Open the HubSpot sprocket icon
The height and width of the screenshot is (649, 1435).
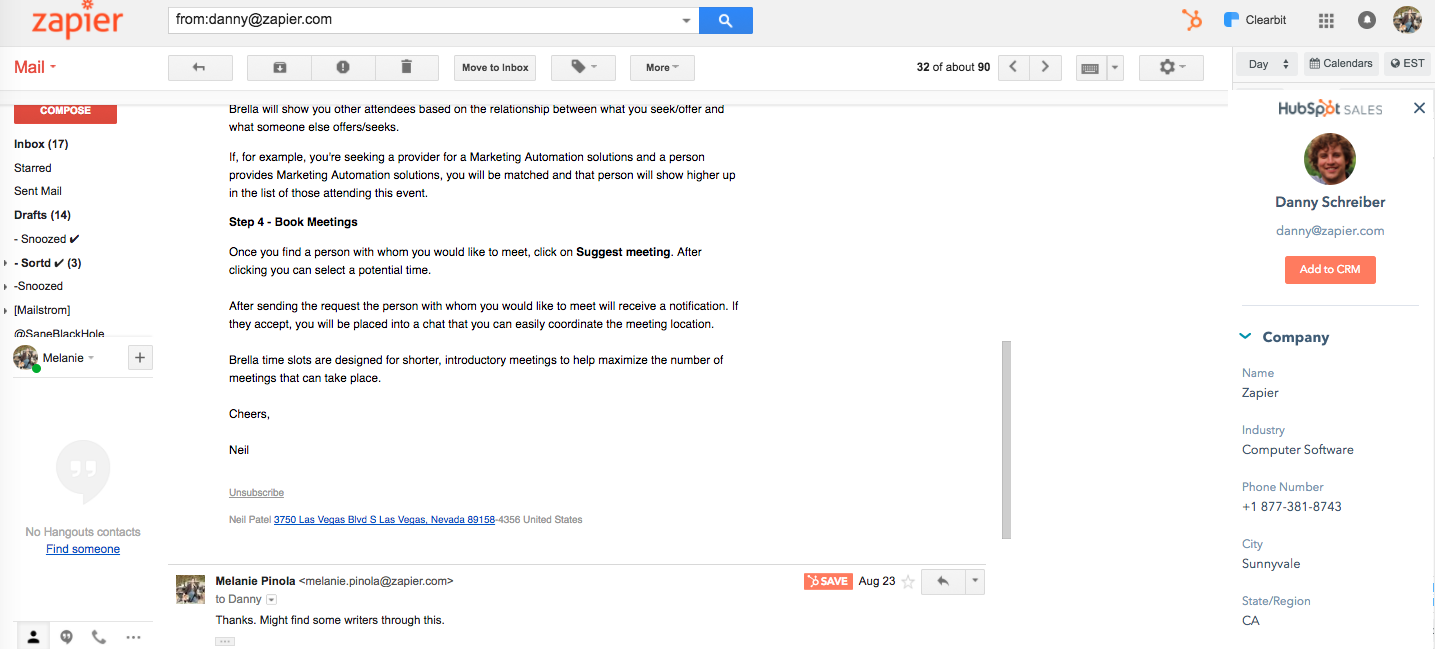1191,20
